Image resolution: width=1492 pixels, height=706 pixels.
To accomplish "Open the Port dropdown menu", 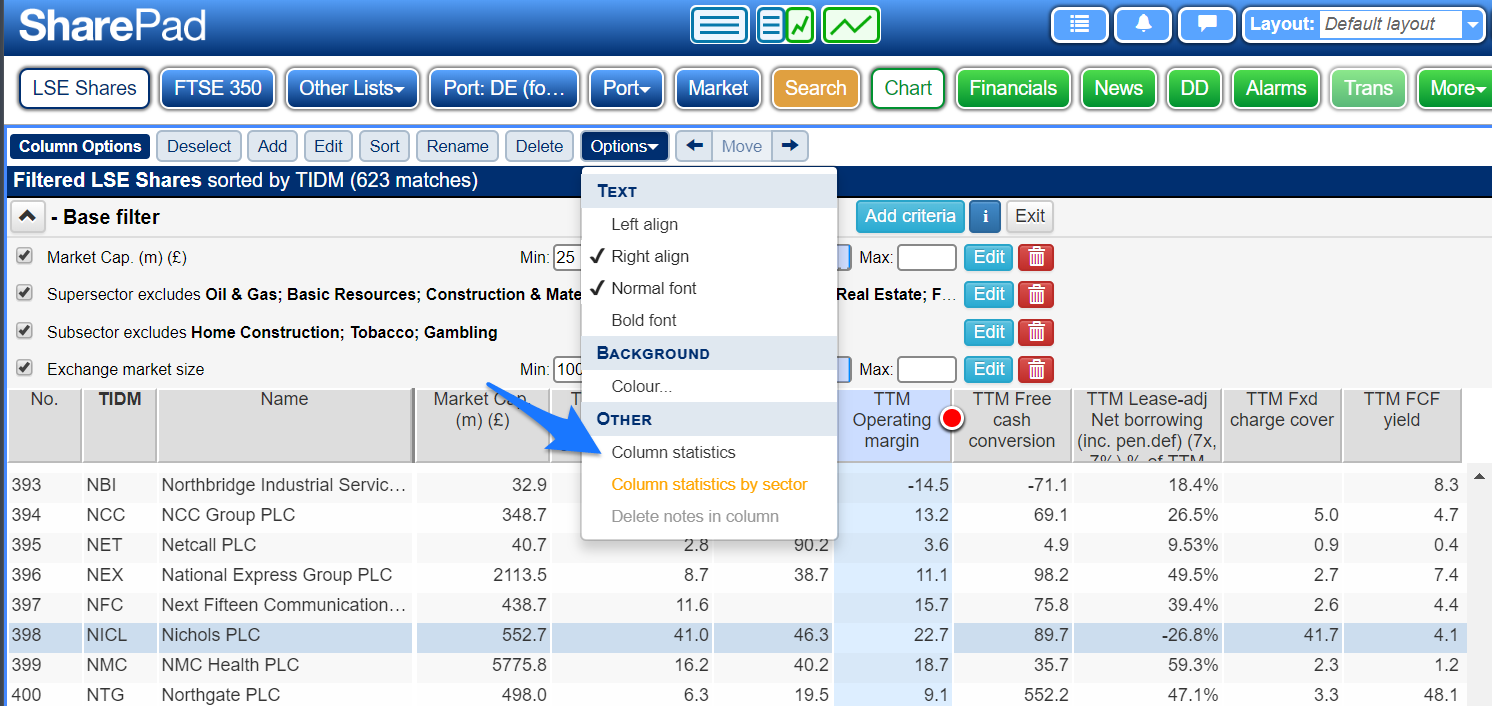I will 627,88.
